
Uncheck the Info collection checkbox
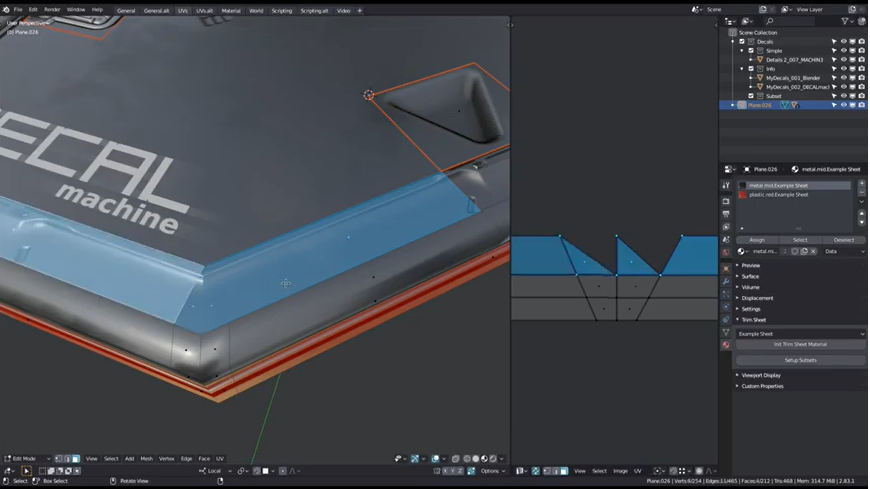pos(751,69)
